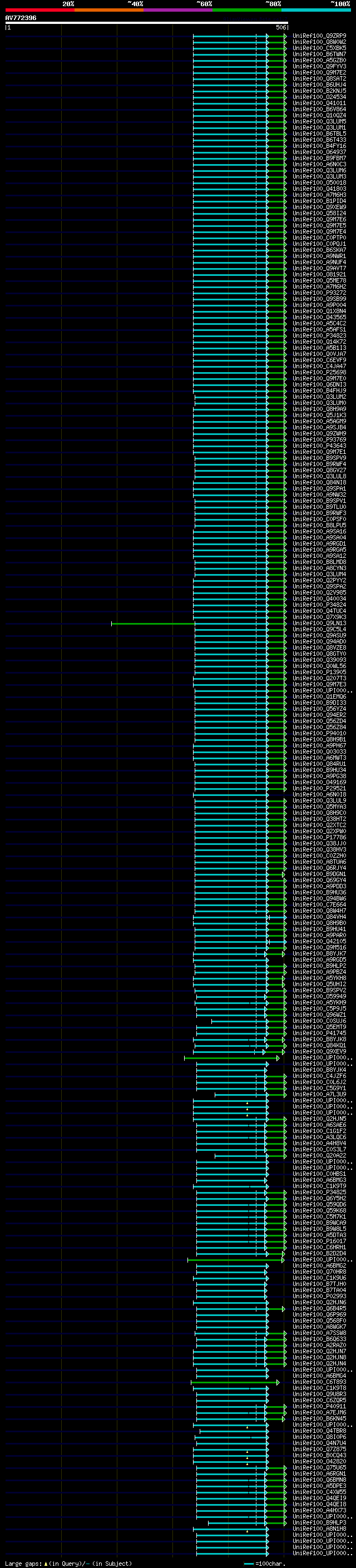
Task: Select the UniRef100_Q9C5L4 label
Action: tap(319, 630)
